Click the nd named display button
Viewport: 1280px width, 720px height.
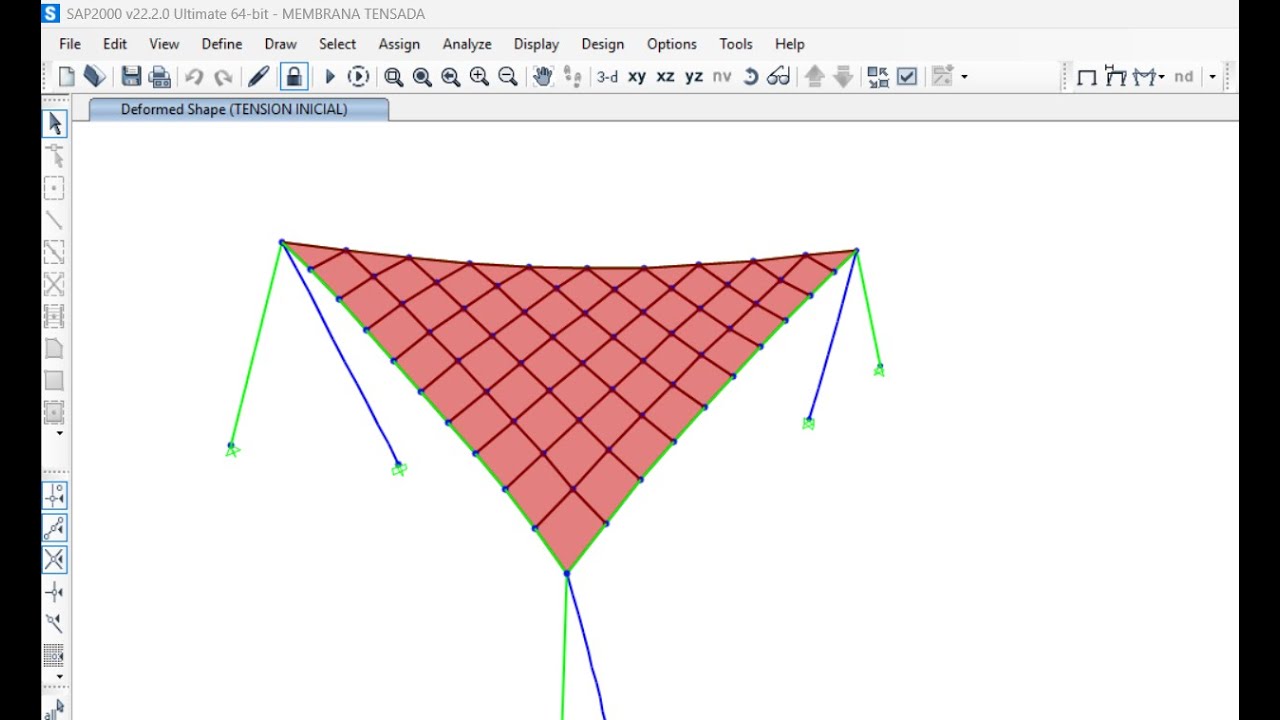pyautogui.click(x=1184, y=76)
